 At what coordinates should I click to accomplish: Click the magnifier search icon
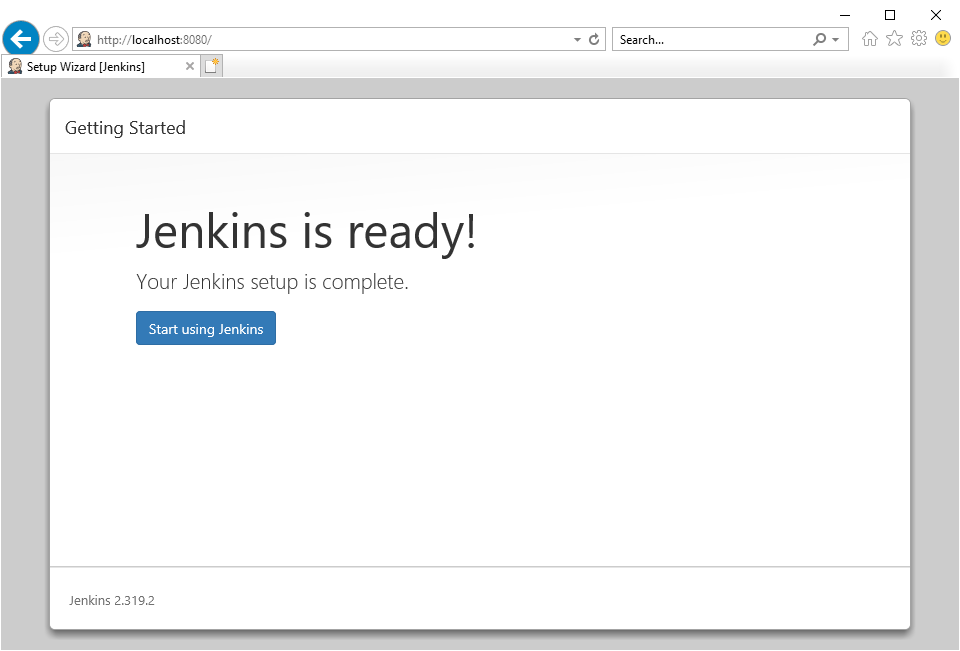819,40
